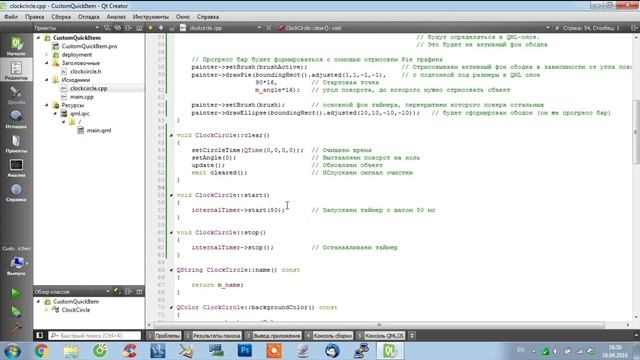
Task: Open the Начало welcome mode
Action: point(16,46)
